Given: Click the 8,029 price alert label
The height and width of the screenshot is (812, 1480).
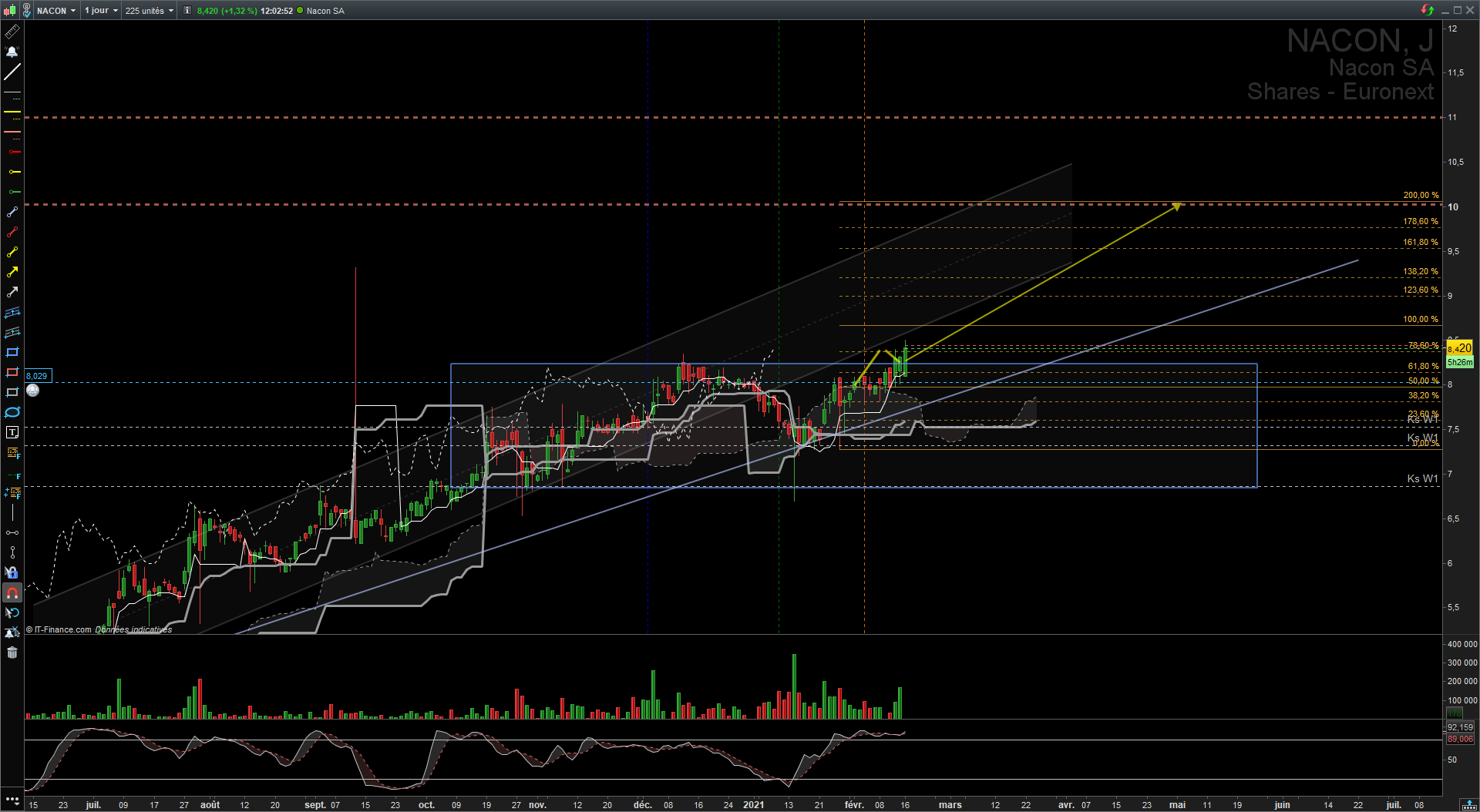Looking at the screenshot, I should coord(37,376).
